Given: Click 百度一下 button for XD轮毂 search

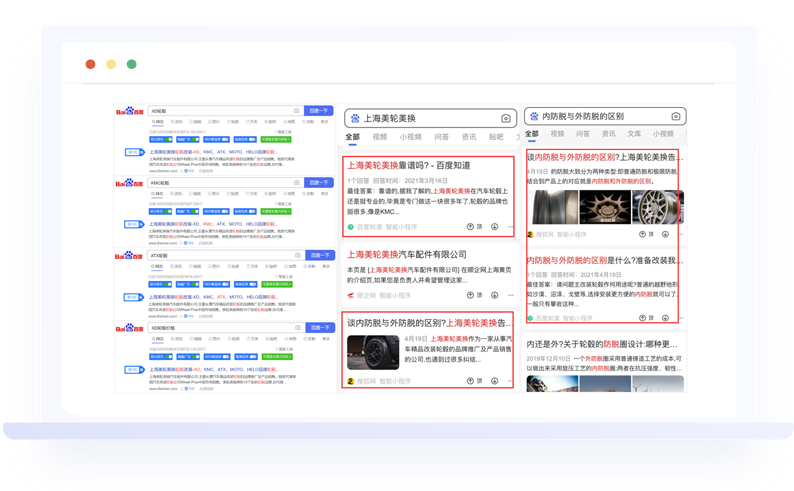Looking at the screenshot, I should tap(319, 110).
